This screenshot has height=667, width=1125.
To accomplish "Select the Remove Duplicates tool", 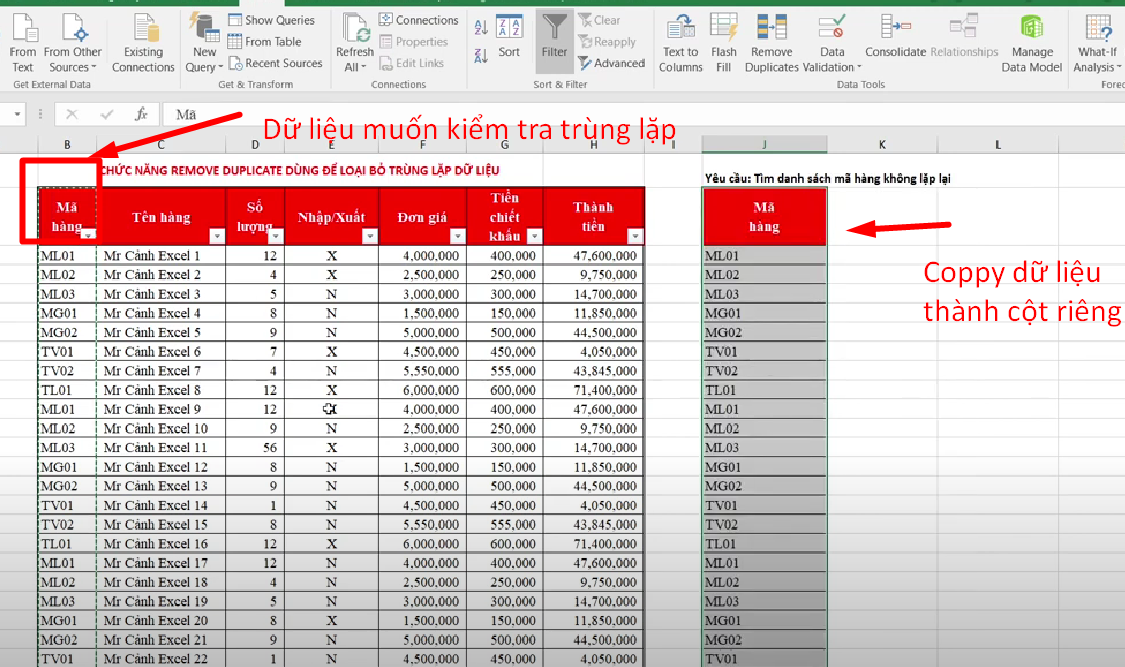I will [x=770, y=42].
